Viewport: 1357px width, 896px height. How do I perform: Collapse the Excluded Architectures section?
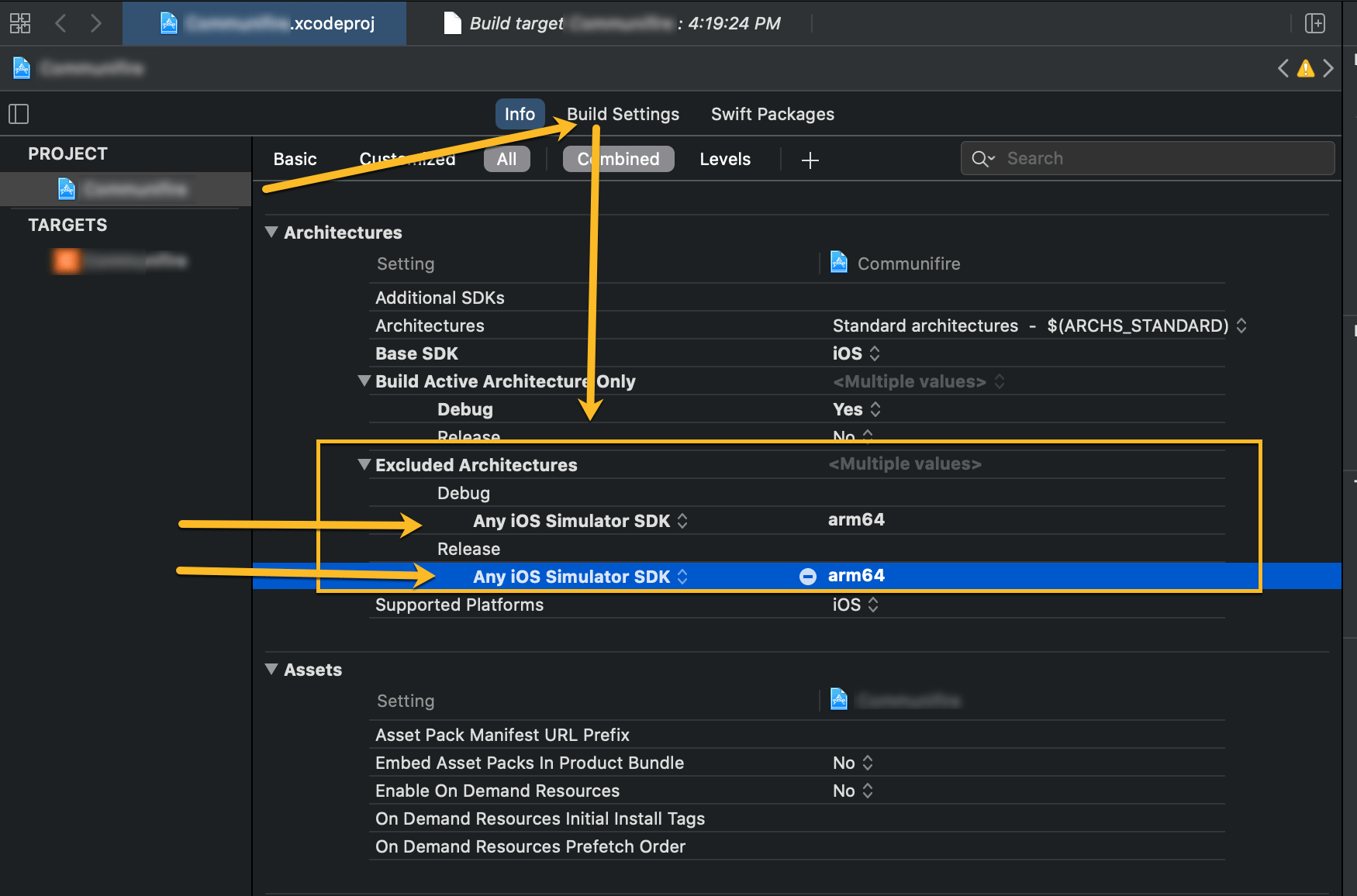click(x=364, y=464)
